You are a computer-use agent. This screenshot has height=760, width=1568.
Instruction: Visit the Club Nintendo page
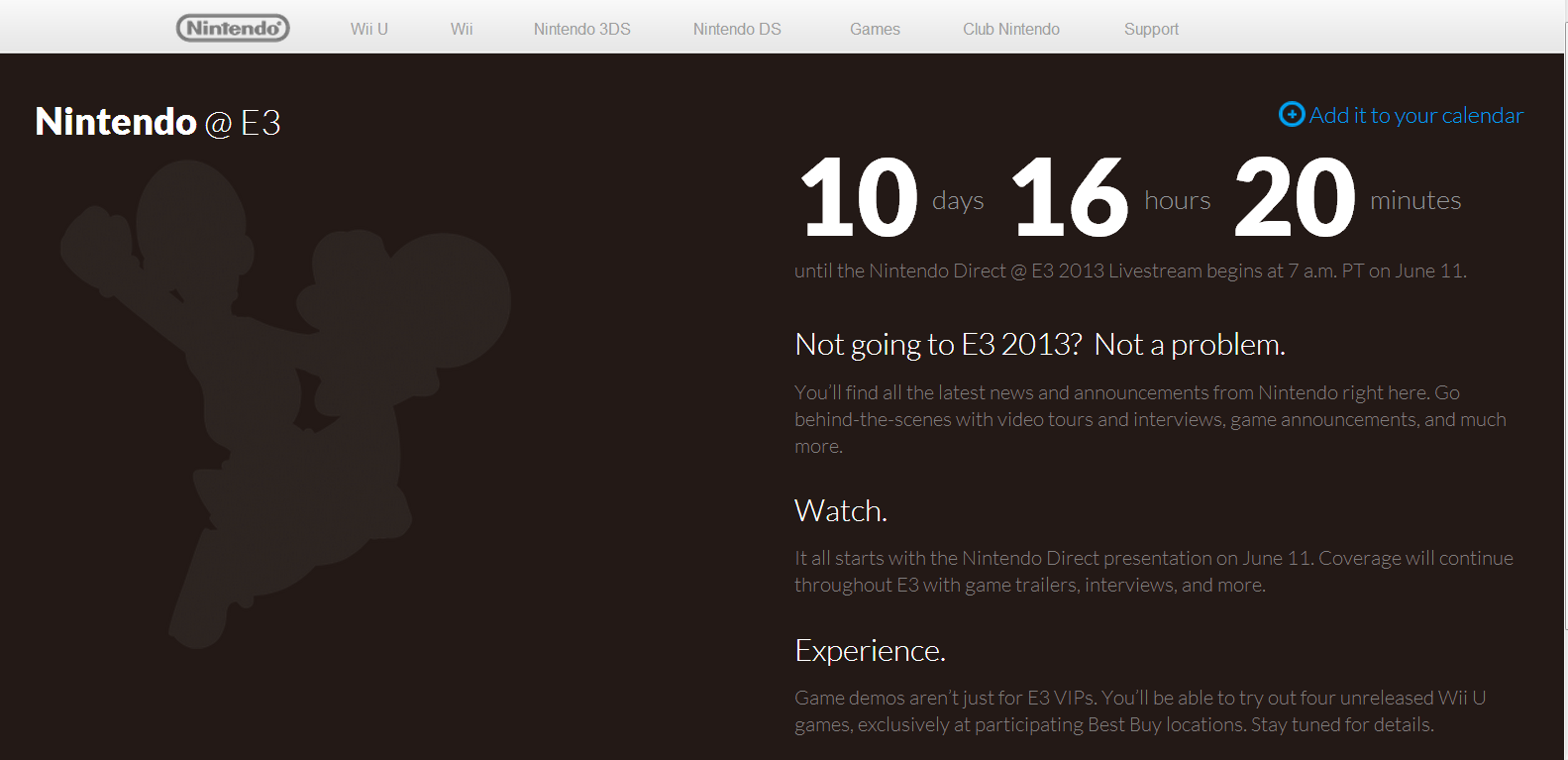click(x=1010, y=29)
